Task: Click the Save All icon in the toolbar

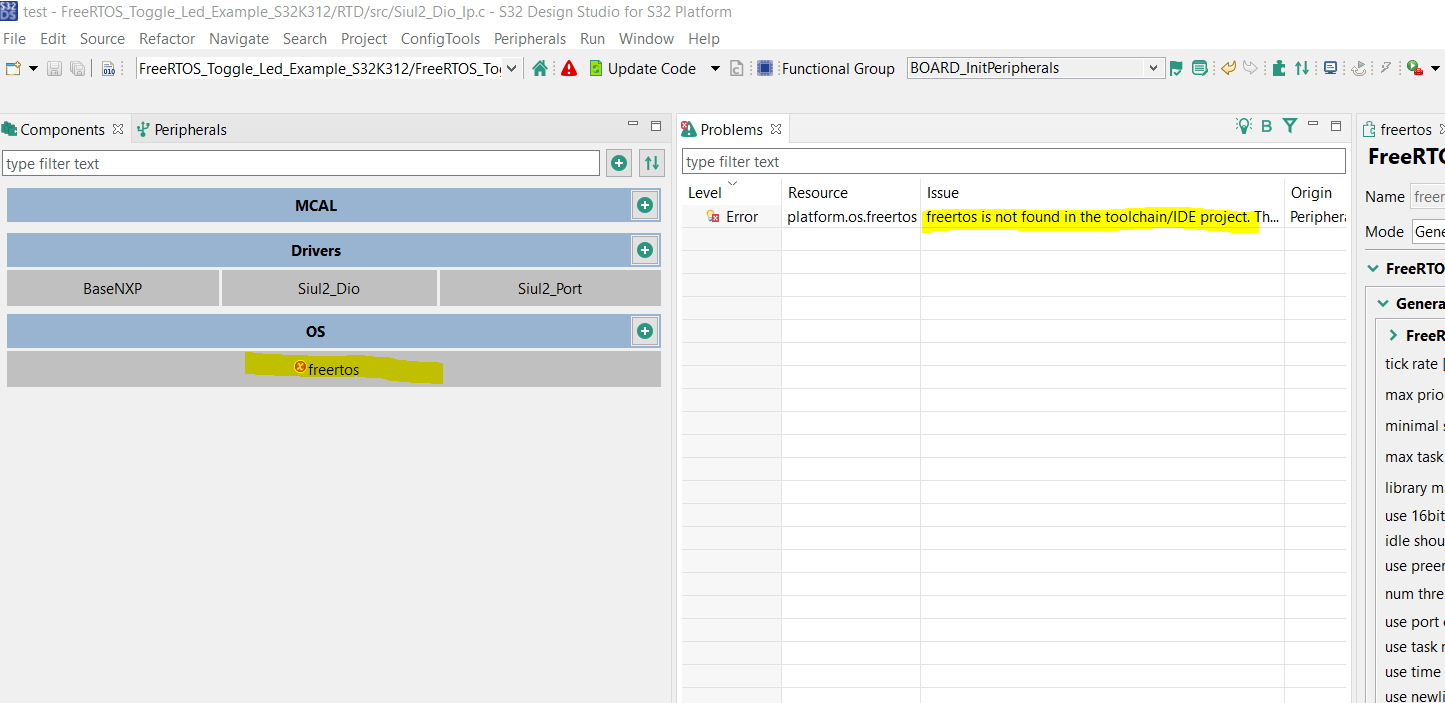Action: pos(77,69)
